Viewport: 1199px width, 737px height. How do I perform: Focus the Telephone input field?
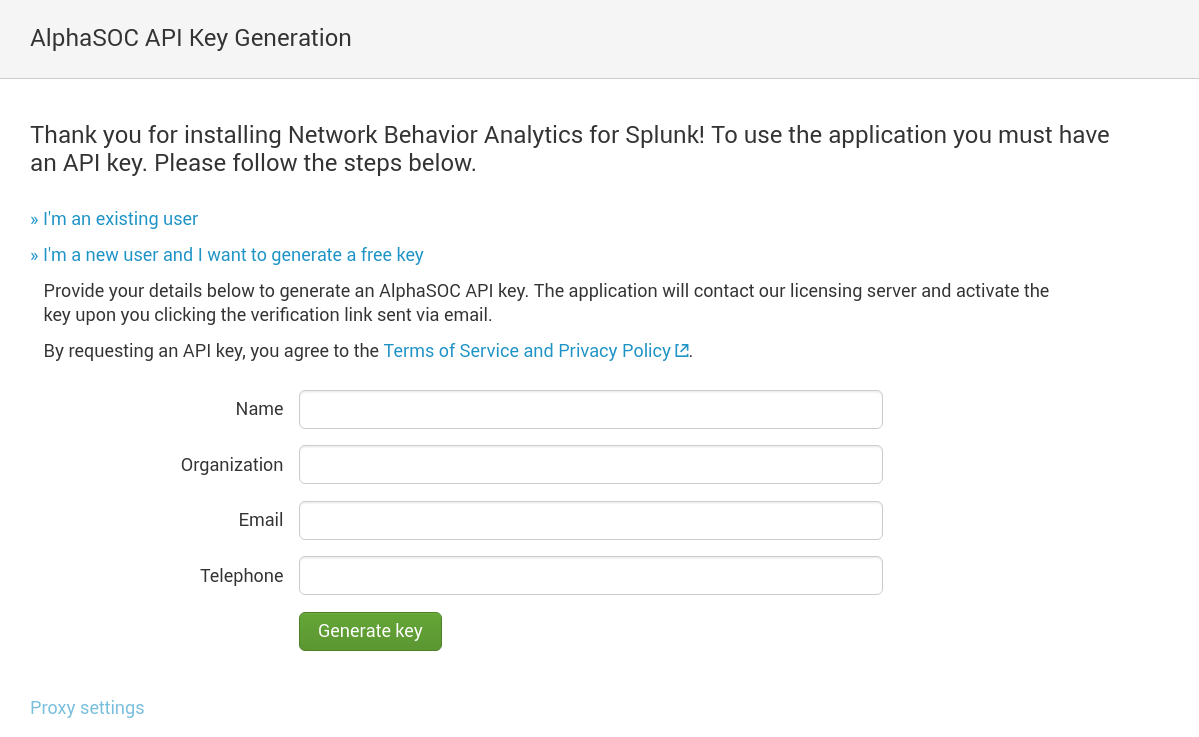[590, 576]
